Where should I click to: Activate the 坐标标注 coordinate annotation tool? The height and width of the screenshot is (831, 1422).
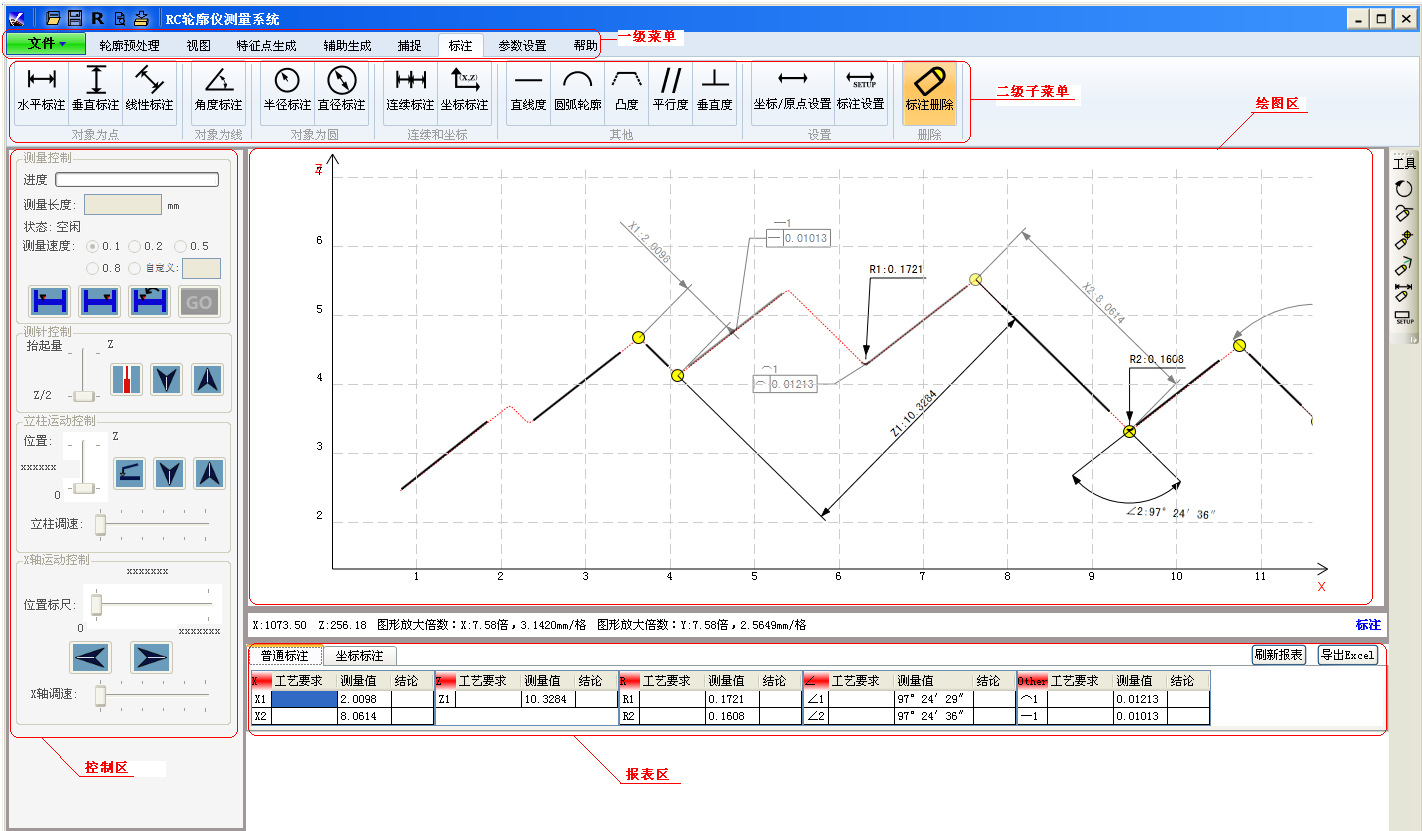(x=465, y=89)
